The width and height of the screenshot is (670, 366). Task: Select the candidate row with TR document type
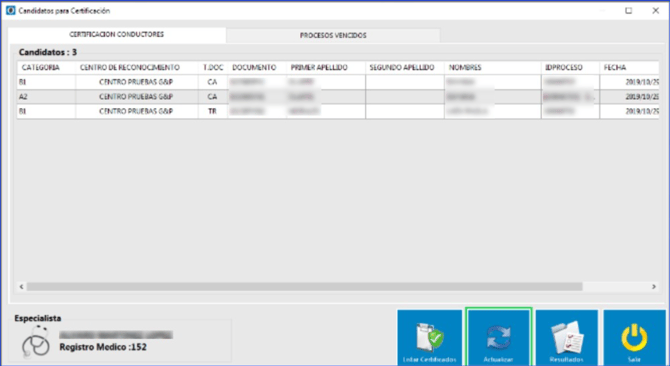338,111
